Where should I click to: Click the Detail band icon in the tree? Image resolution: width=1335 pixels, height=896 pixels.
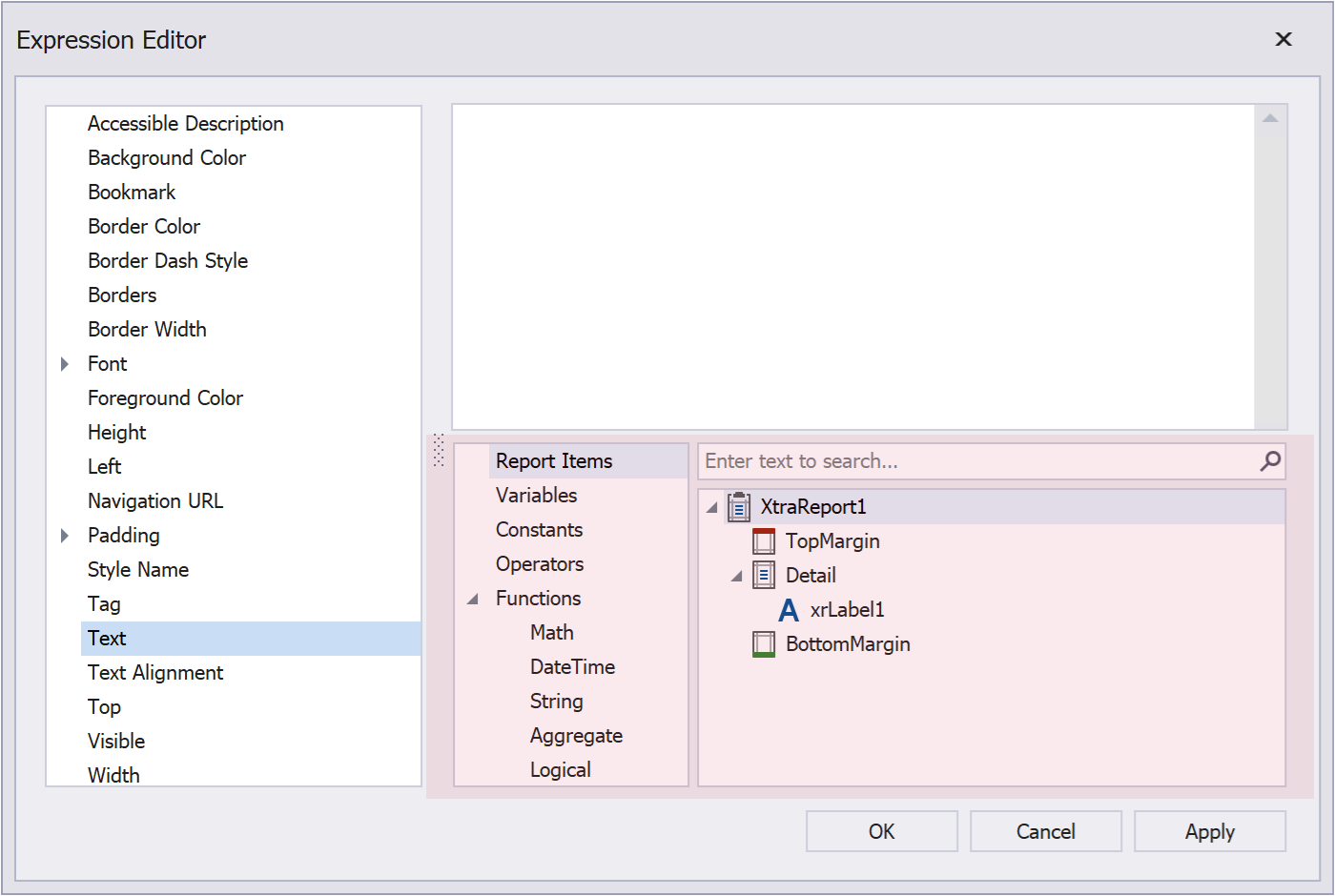click(x=763, y=575)
